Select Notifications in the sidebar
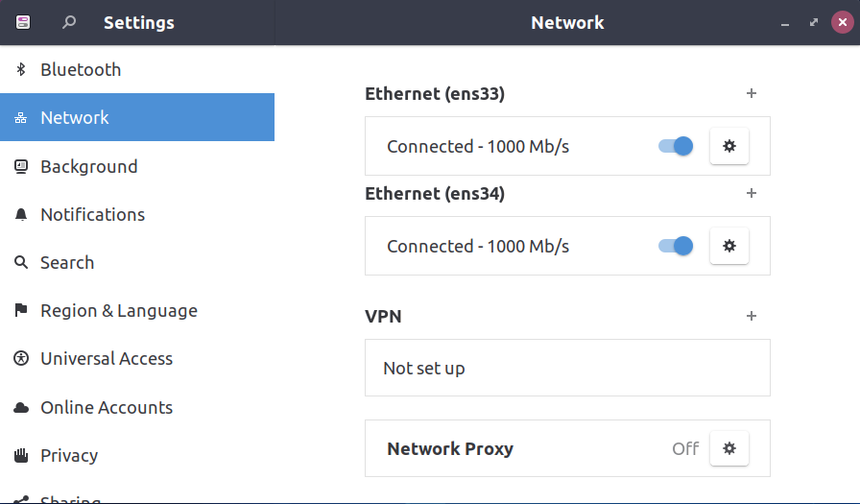Viewport: 860px width, 504px height. [x=92, y=215]
